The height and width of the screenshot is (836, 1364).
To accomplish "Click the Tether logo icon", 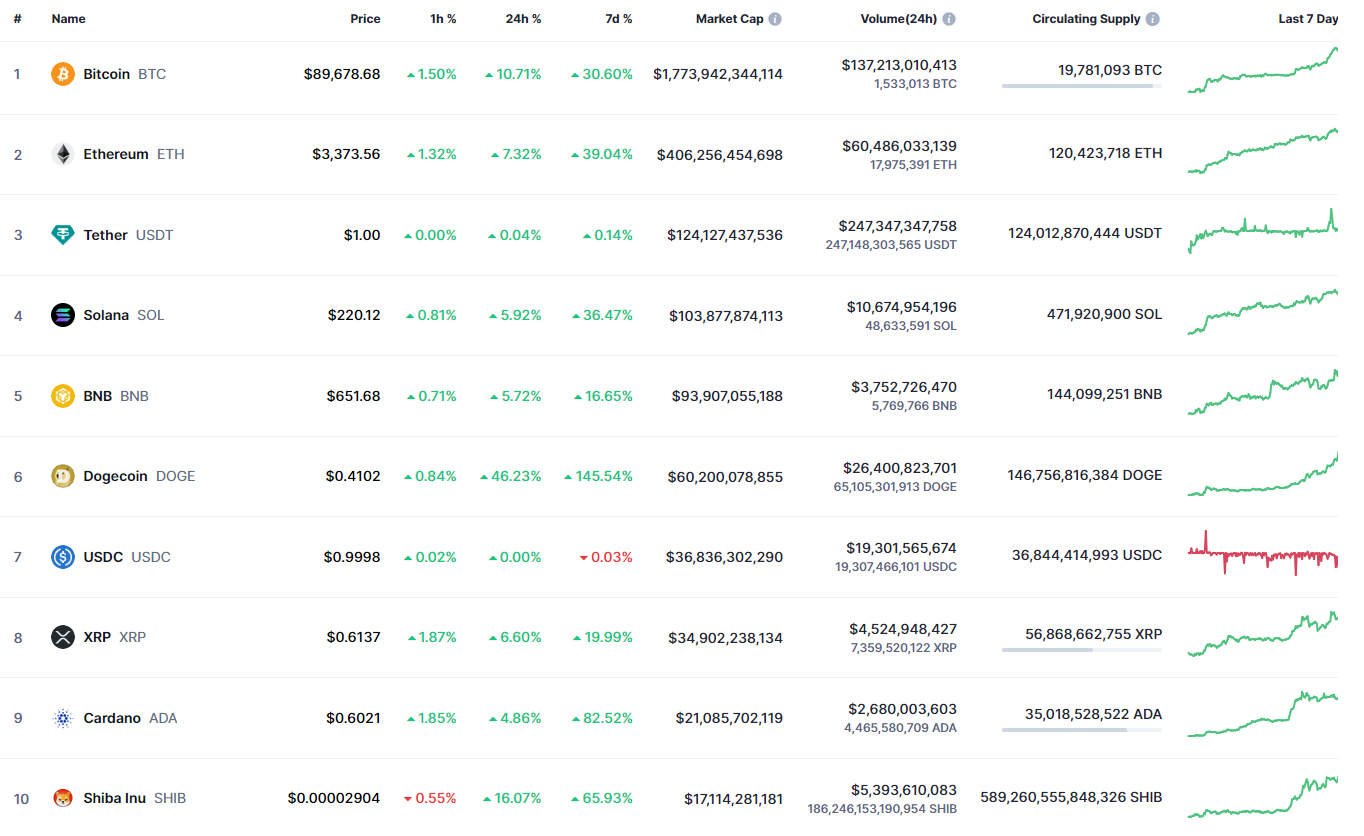I will [x=63, y=235].
